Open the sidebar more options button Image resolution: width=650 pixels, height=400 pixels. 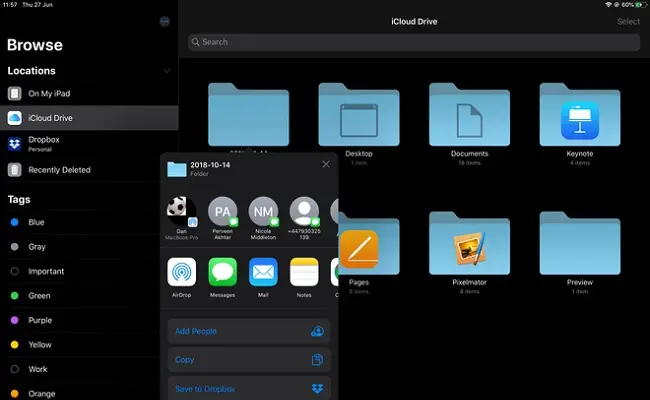pos(164,21)
